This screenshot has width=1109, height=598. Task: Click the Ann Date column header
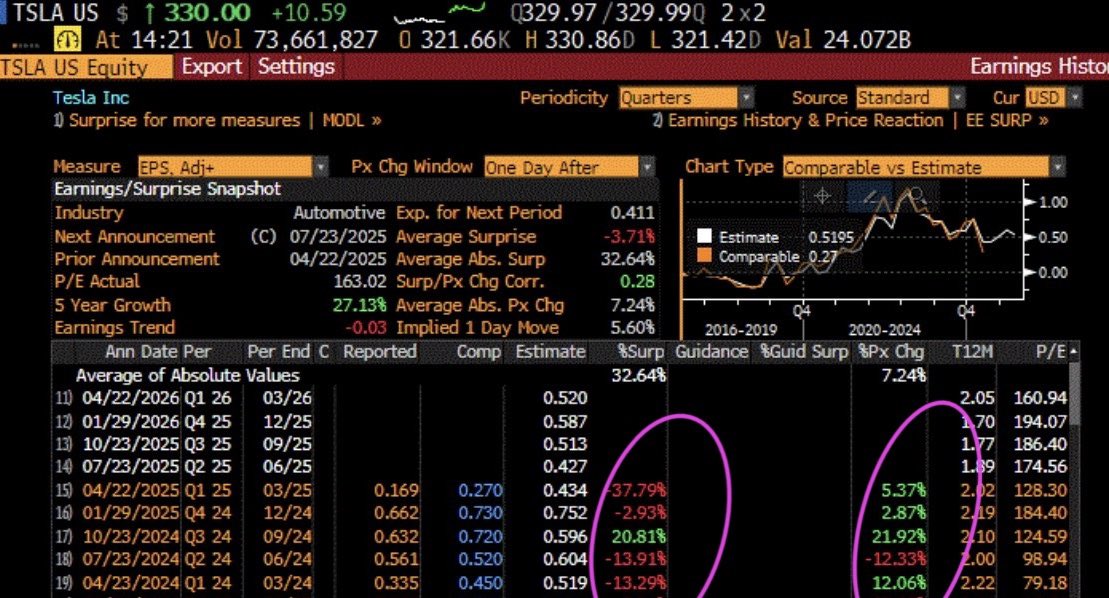(142, 351)
